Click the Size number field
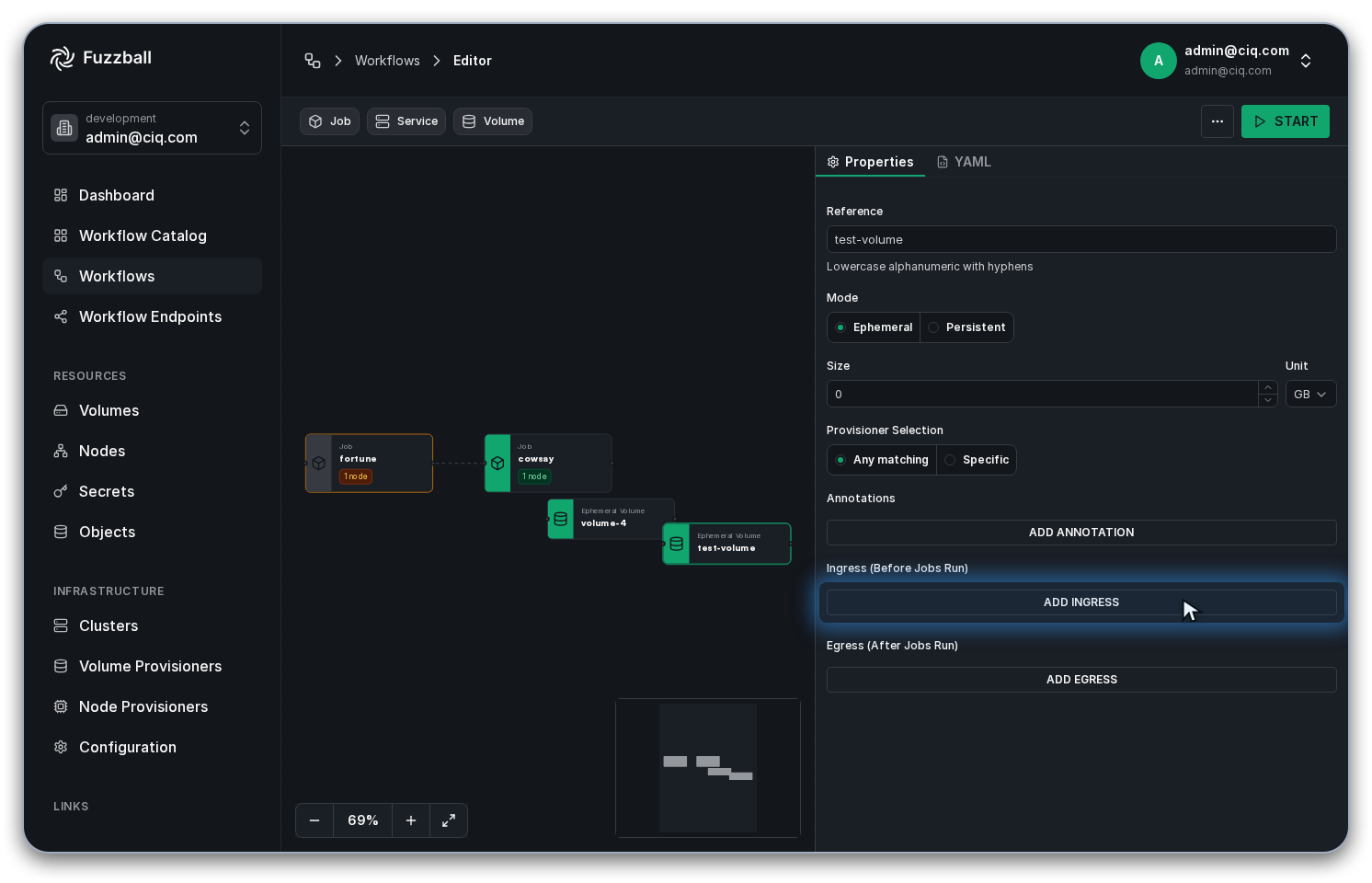1372x883 pixels. tap(1043, 394)
